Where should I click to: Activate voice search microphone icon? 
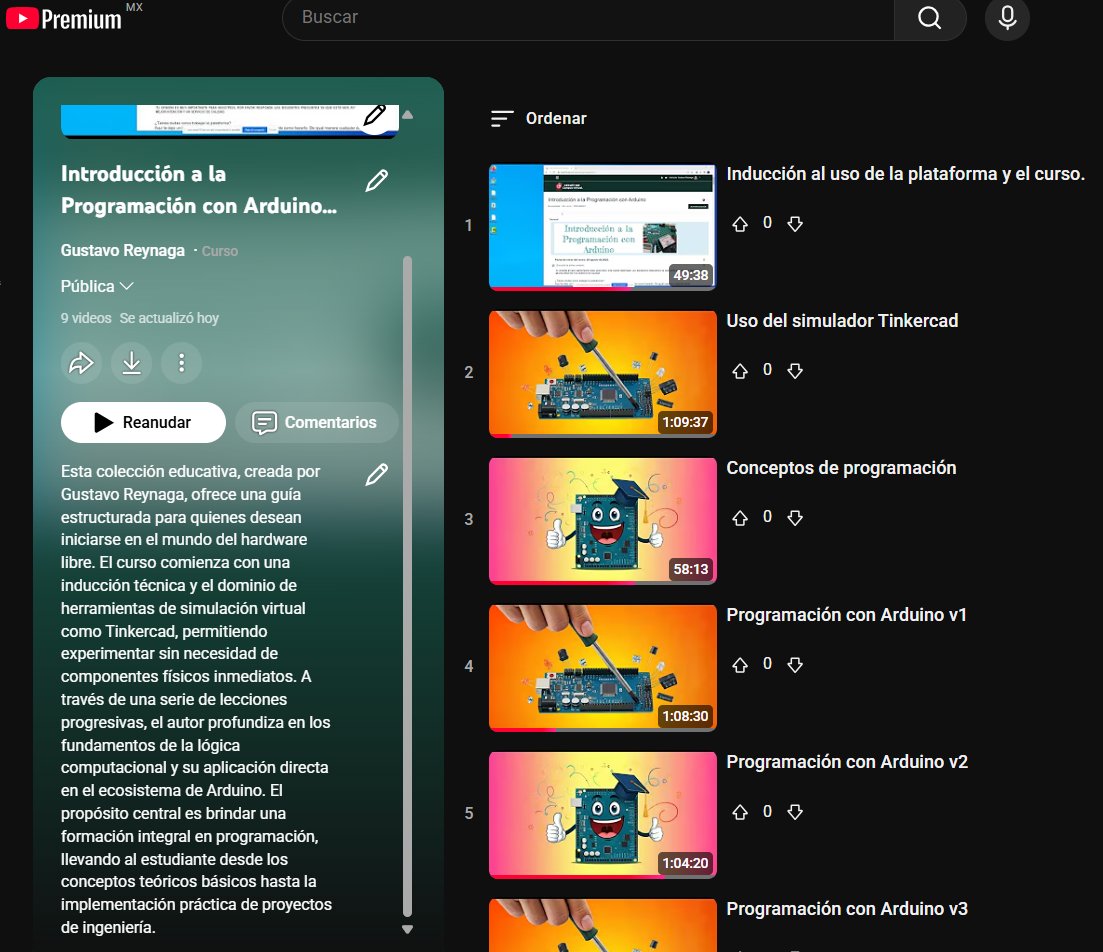coord(1007,18)
